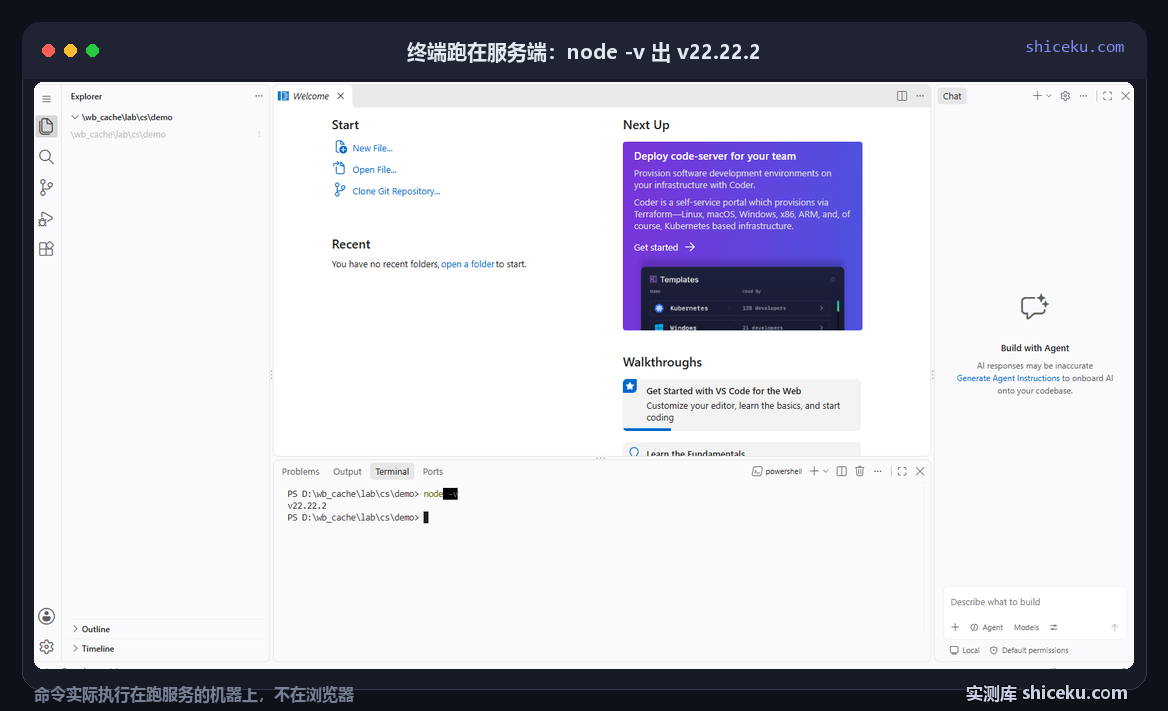Switch to the Problems tab
The width and height of the screenshot is (1168, 711).
pyautogui.click(x=300, y=472)
